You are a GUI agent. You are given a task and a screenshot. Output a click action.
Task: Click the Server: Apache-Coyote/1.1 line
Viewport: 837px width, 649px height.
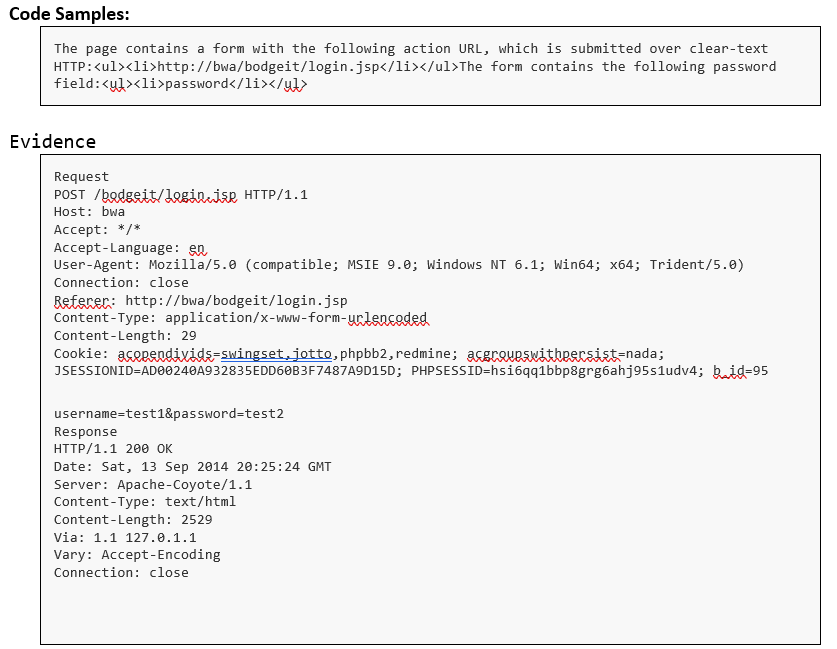click(x=153, y=485)
